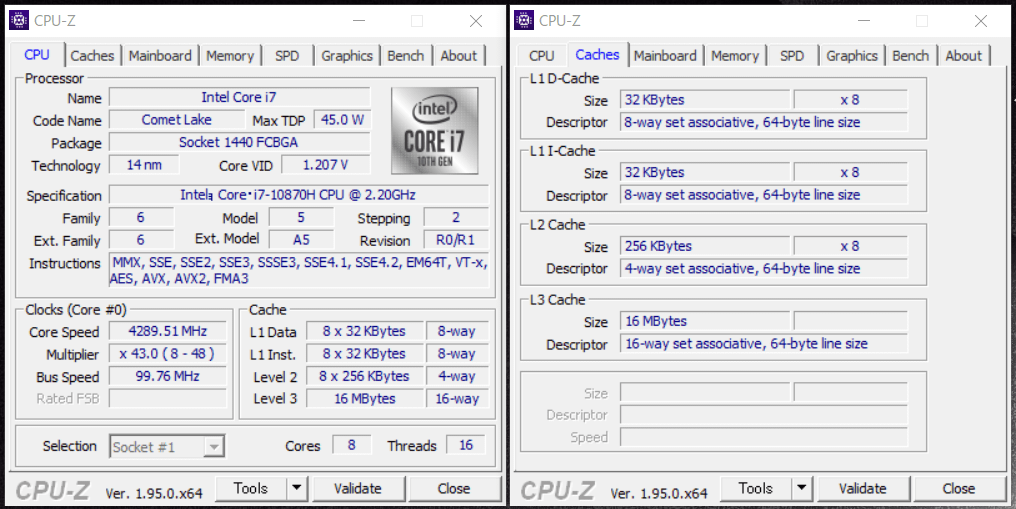Viewport: 1016px width, 509px height.
Task: Click the CPU-Z app icon in right window title bar
Action: coord(524,20)
